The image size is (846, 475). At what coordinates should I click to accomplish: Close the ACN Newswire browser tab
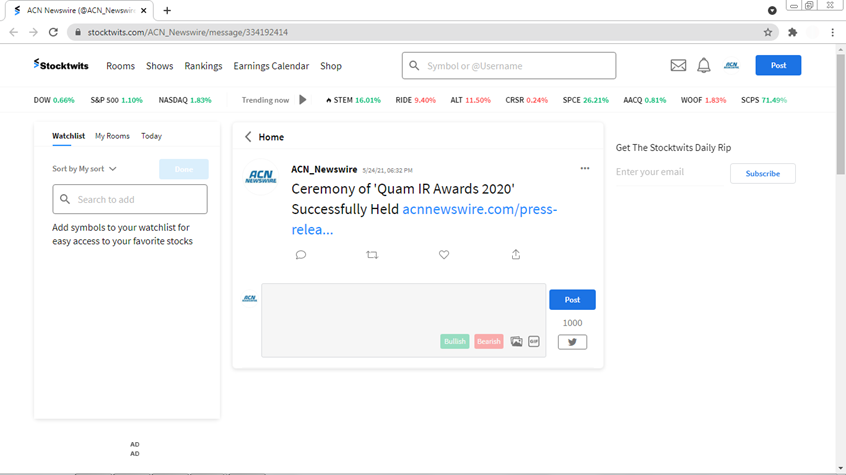coord(144,10)
